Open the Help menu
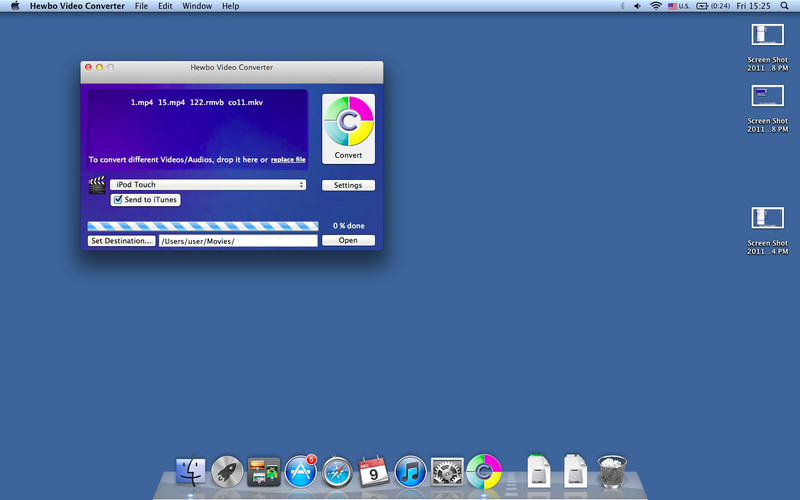 [x=231, y=6]
